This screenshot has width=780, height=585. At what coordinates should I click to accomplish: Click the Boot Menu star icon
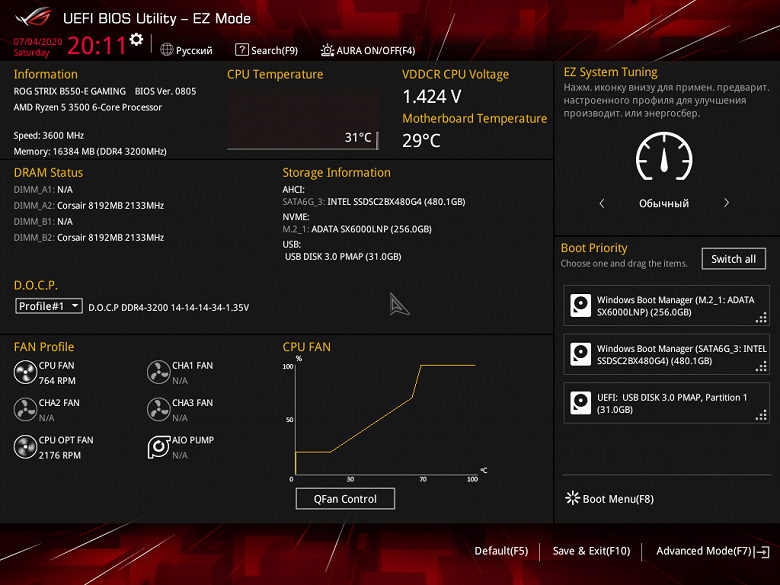coord(573,498)
